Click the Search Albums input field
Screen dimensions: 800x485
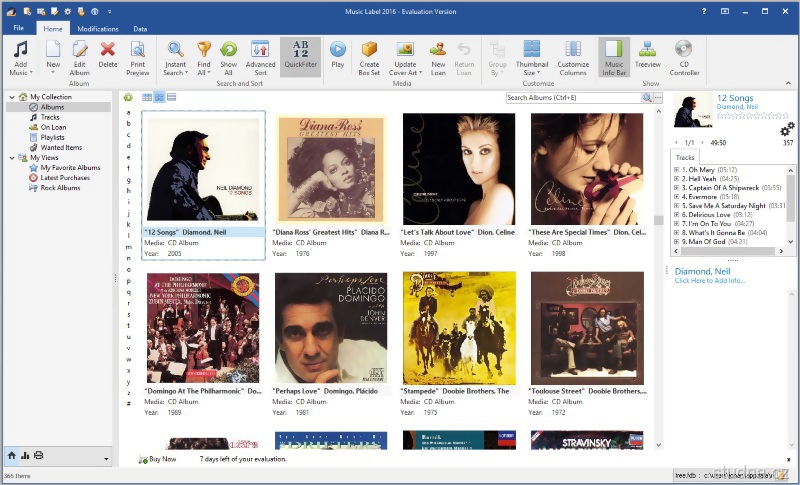(x=573, y=97)
